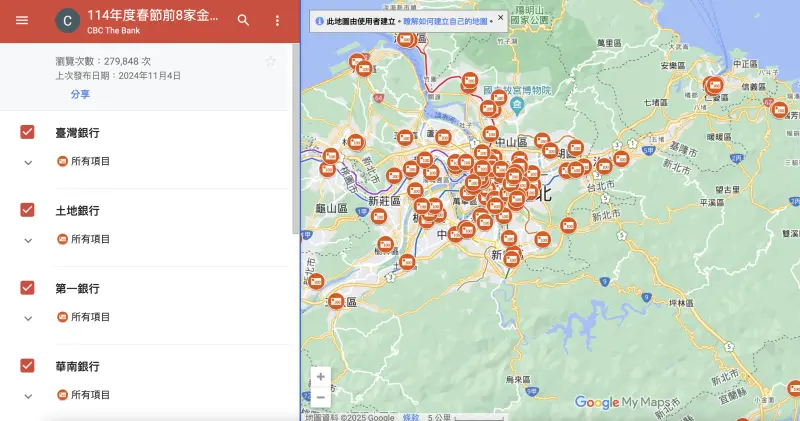Image resolution: width=800 pixels, height=421 pixels.
Task: Expand 所有項目 under 第一銀行
Action: [x=28, y=318]
